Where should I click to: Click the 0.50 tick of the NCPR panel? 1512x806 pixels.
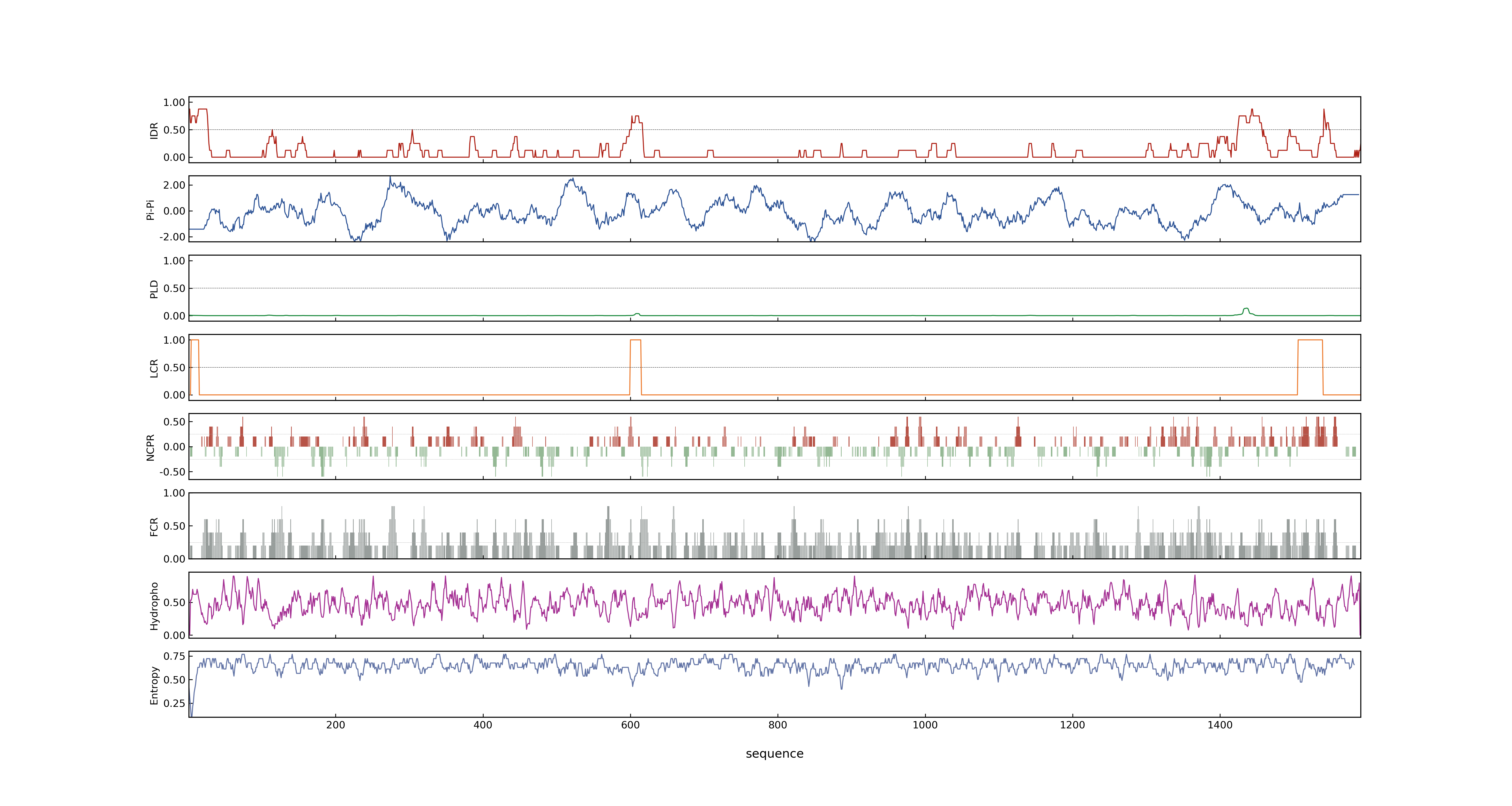tap(174, 422)
